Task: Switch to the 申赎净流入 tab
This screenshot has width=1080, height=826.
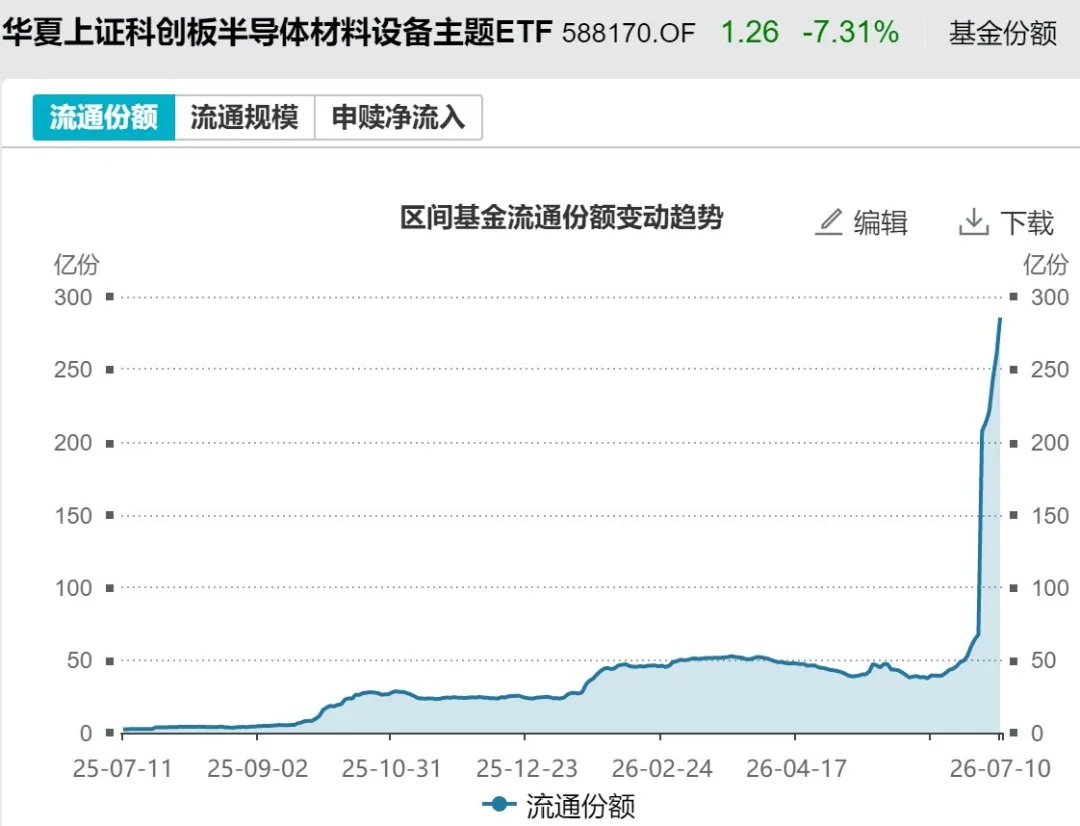Action: coord(398,118)
